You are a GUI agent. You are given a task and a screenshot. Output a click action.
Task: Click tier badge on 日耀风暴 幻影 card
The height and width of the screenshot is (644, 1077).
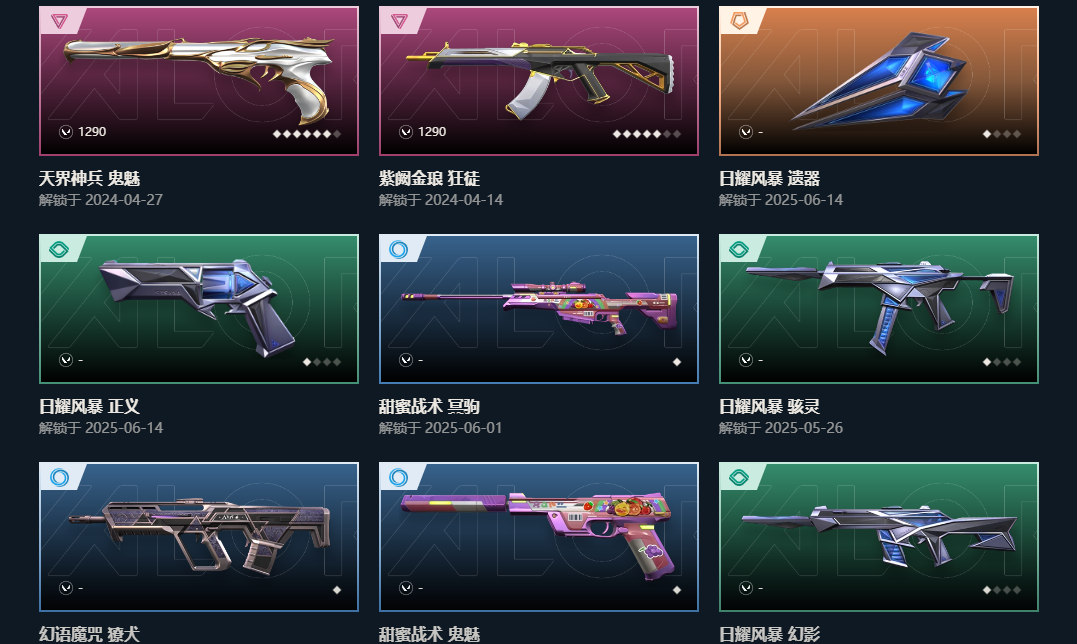coord(739,477)
